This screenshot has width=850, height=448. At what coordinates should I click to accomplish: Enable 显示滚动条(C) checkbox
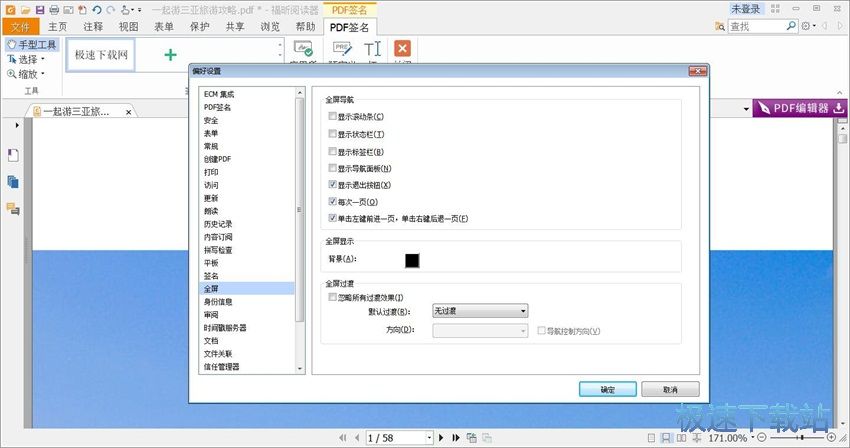332,116
